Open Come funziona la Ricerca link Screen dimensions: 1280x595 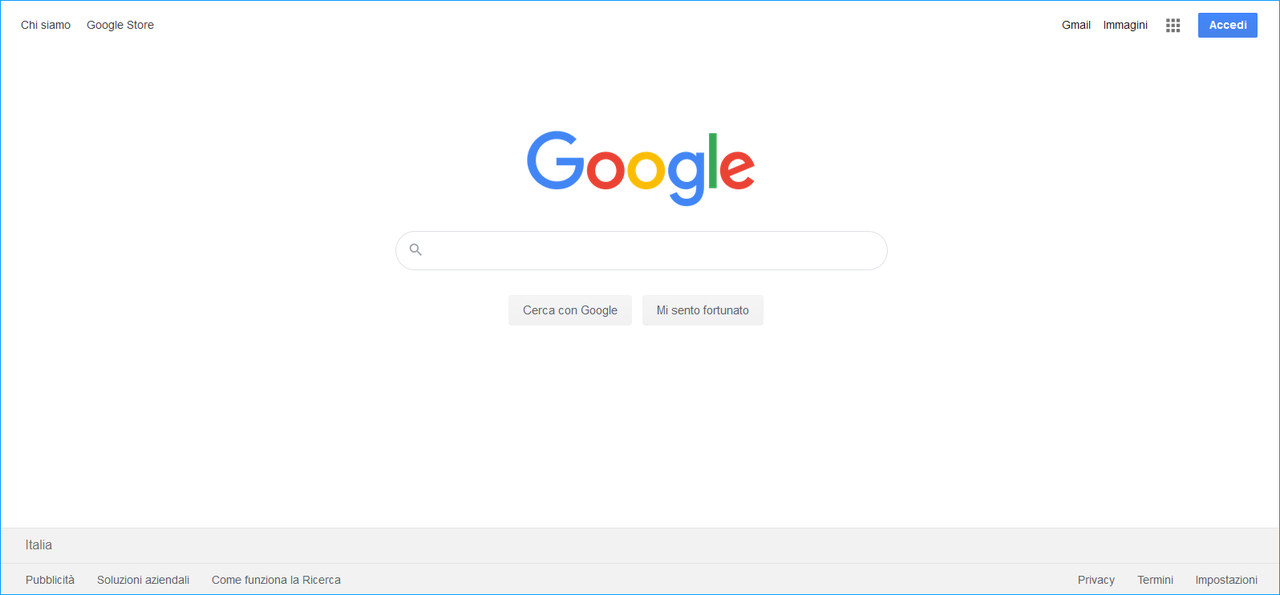276,580
